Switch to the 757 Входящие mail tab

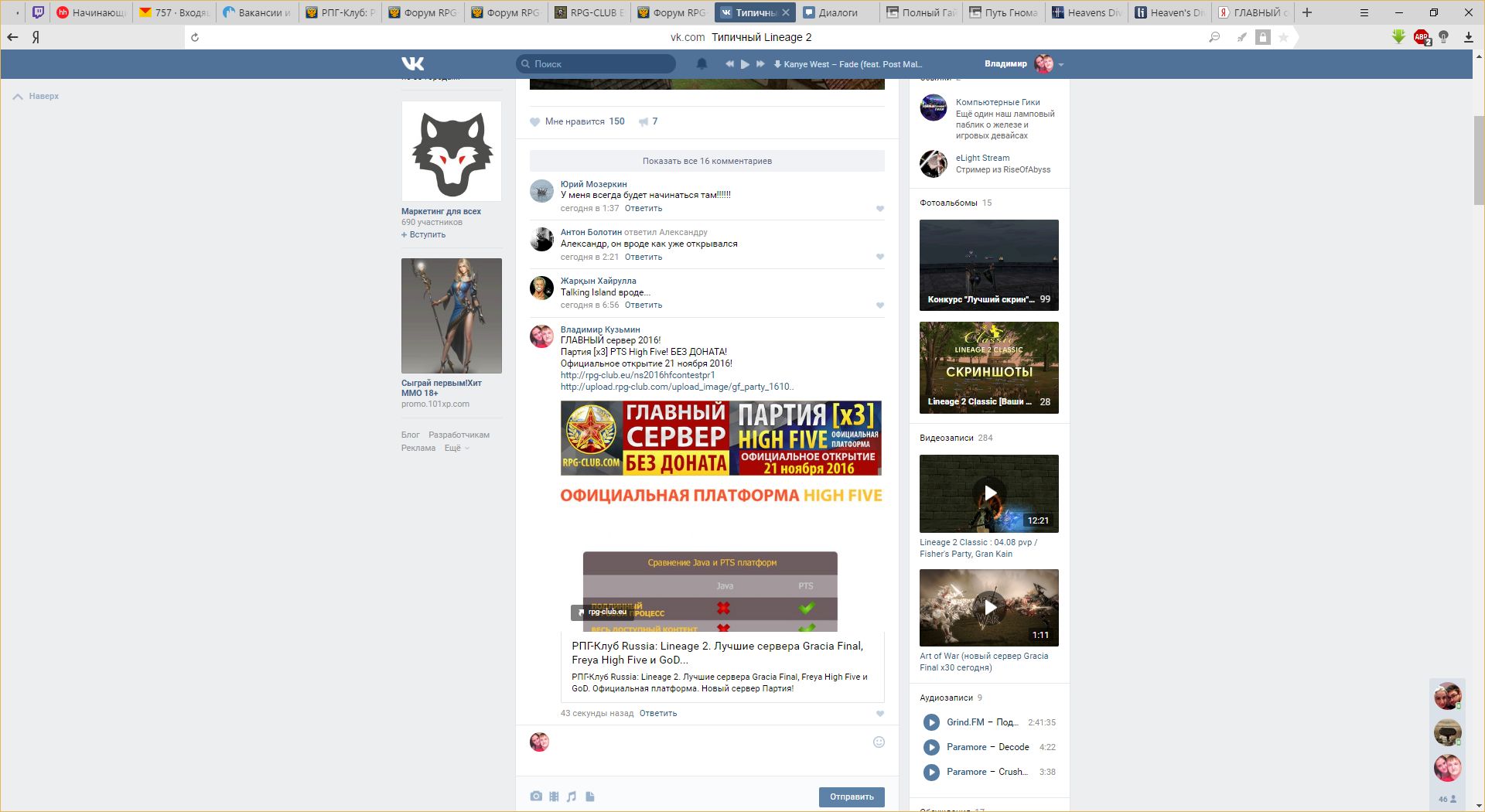tap(175, 12)
